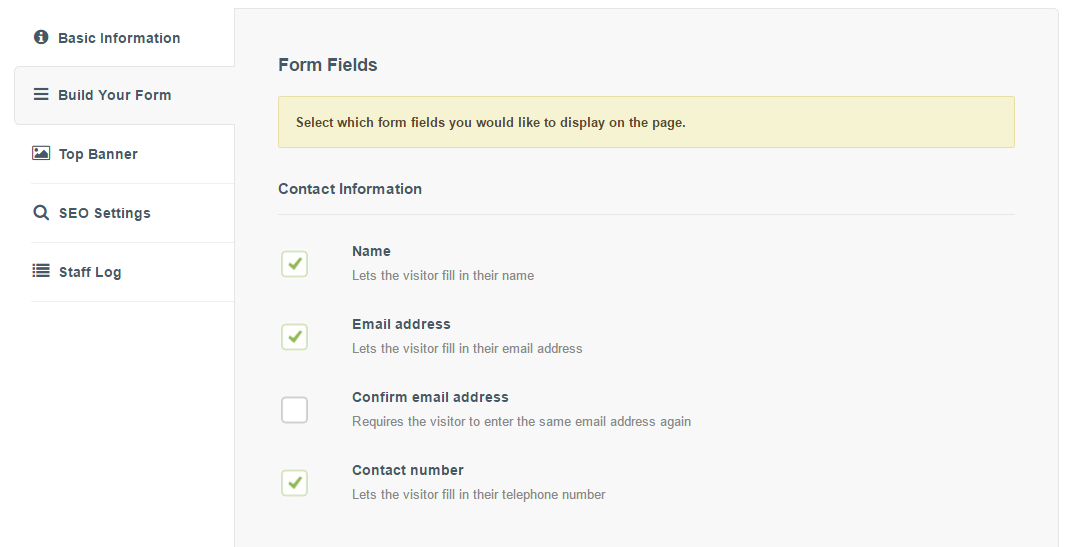Uncheck the Name field checkbox
The image size is (1075, 547).
tap(294, 264)
